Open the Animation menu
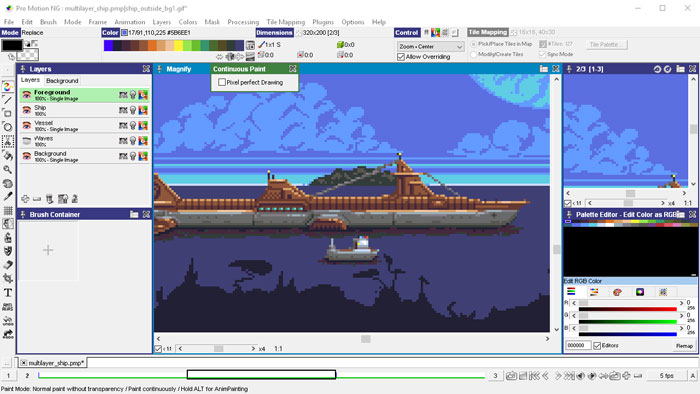 (129, 22)
